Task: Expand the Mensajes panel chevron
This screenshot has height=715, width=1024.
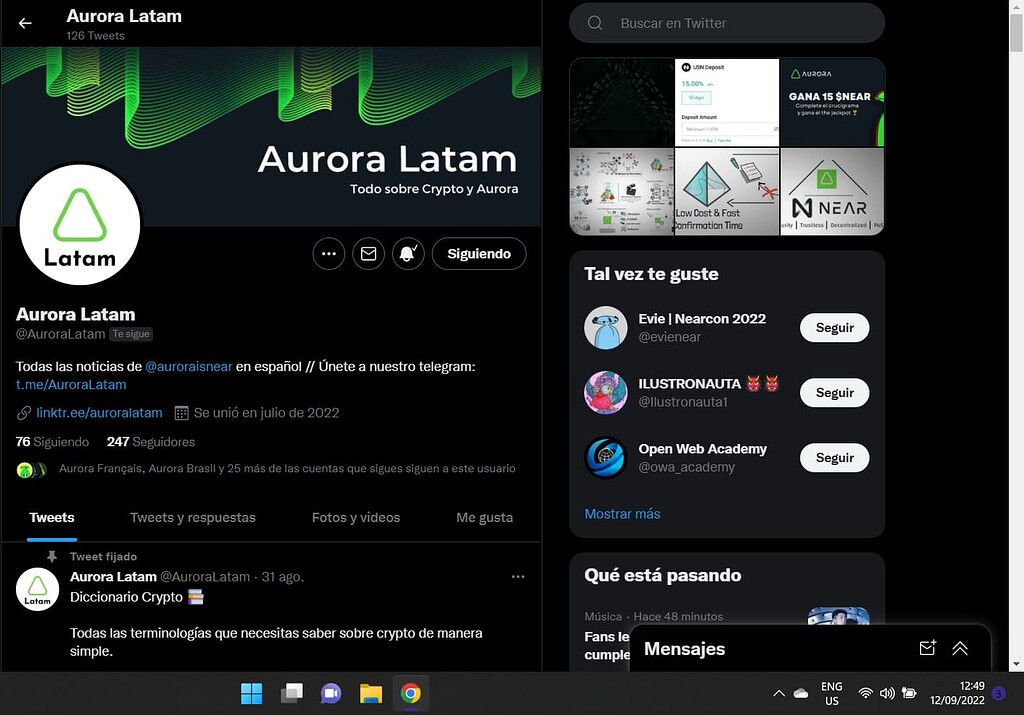Action: tap(960, 648)
